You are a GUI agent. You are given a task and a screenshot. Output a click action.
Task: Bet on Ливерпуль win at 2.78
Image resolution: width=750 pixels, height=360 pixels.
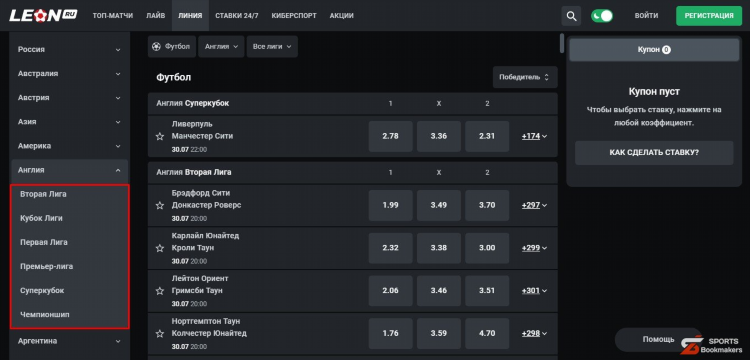point(390,136)
